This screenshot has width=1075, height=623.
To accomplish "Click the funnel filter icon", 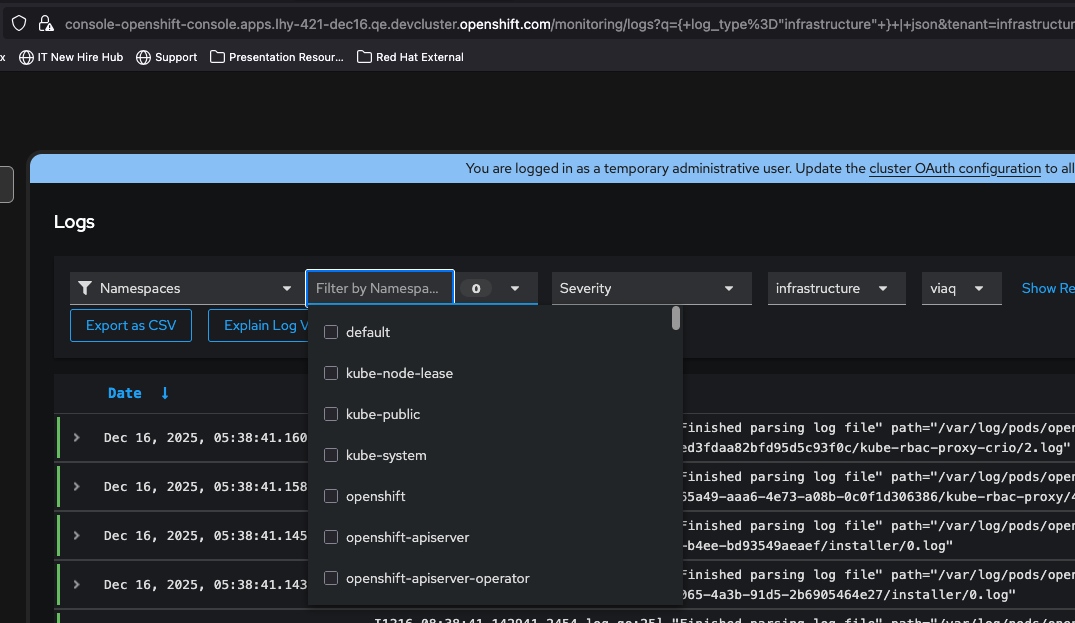I will pos(85,288).
